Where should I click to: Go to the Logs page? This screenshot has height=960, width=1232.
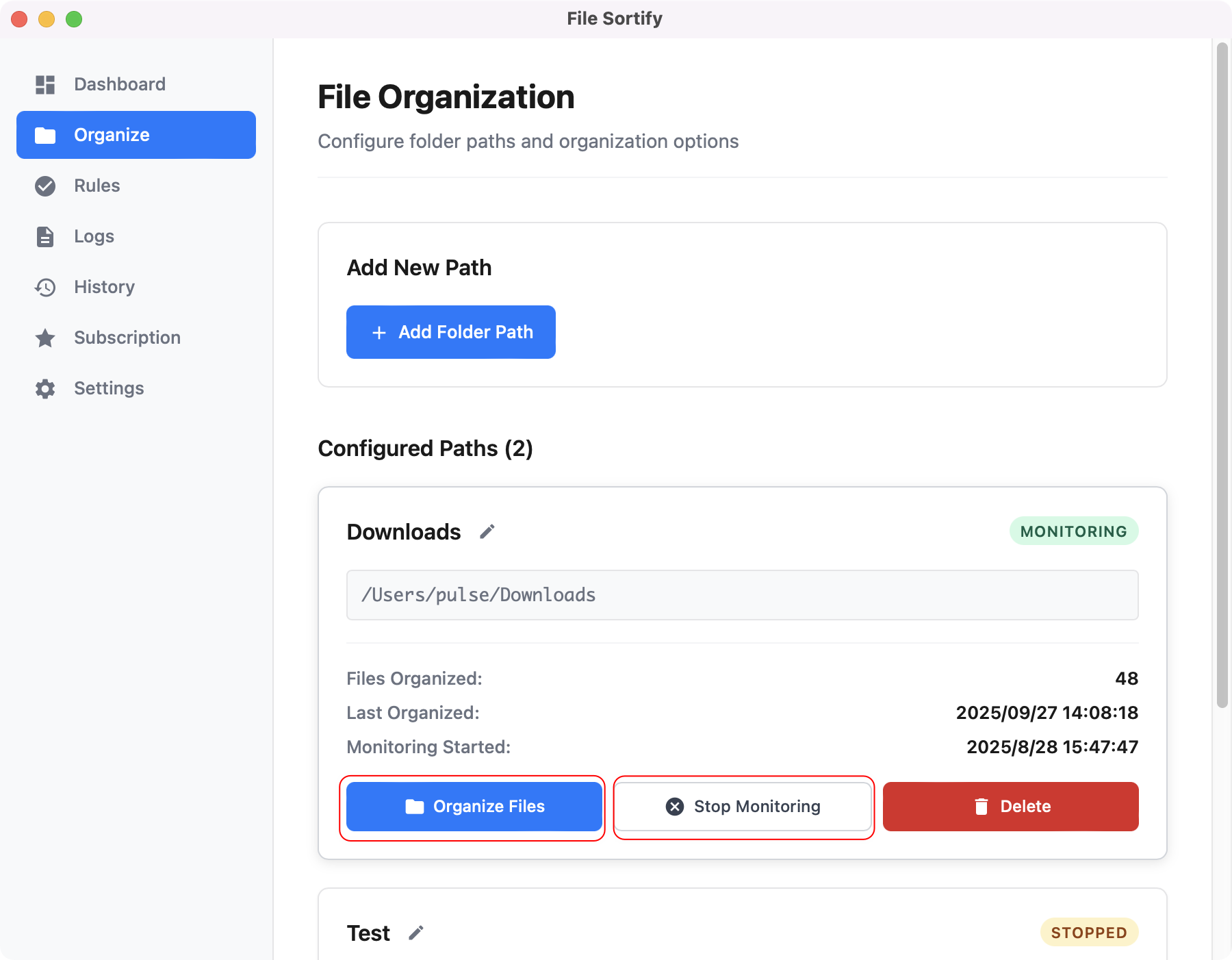pos(94,236)
